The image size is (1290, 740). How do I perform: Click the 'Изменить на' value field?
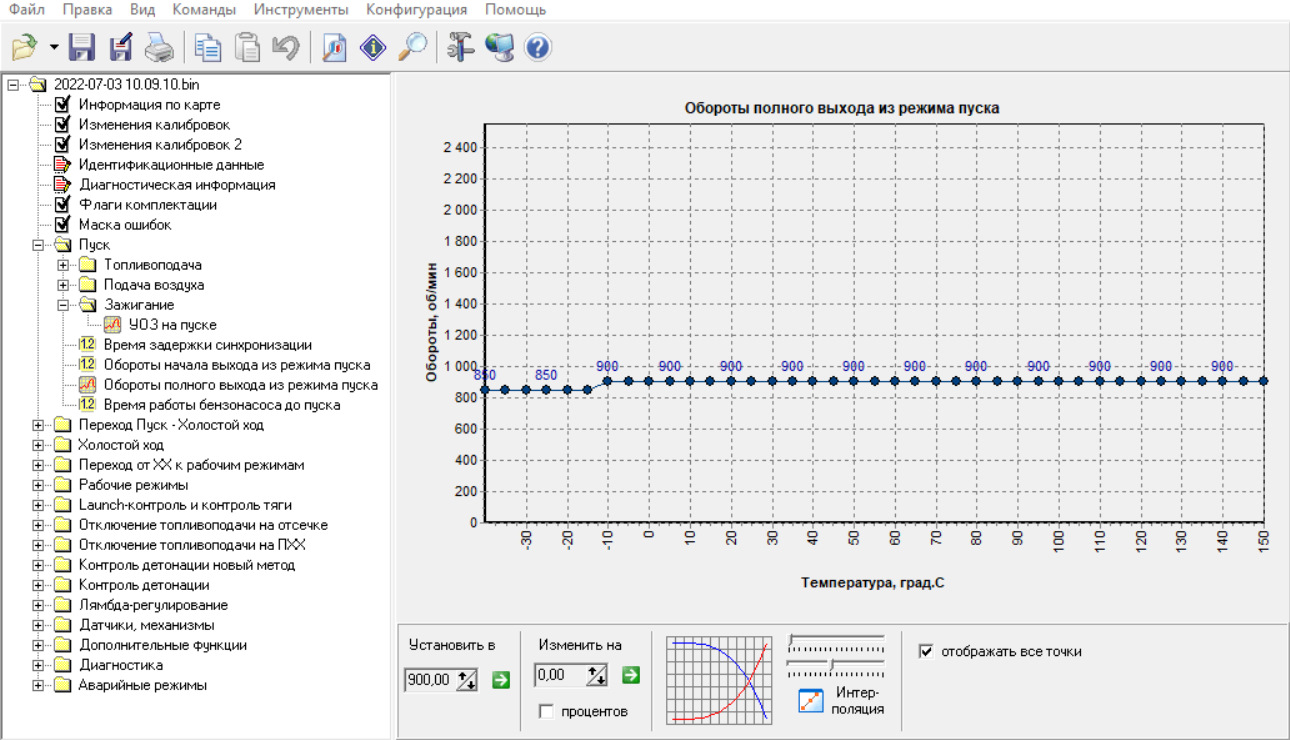click(x=559, y=676)
